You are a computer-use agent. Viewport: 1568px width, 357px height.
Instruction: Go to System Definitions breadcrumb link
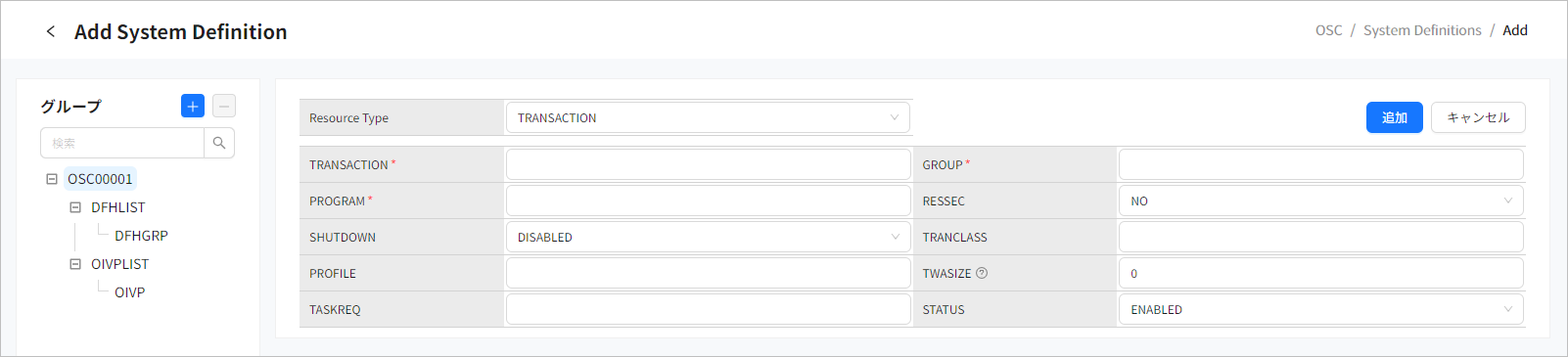1422,30
